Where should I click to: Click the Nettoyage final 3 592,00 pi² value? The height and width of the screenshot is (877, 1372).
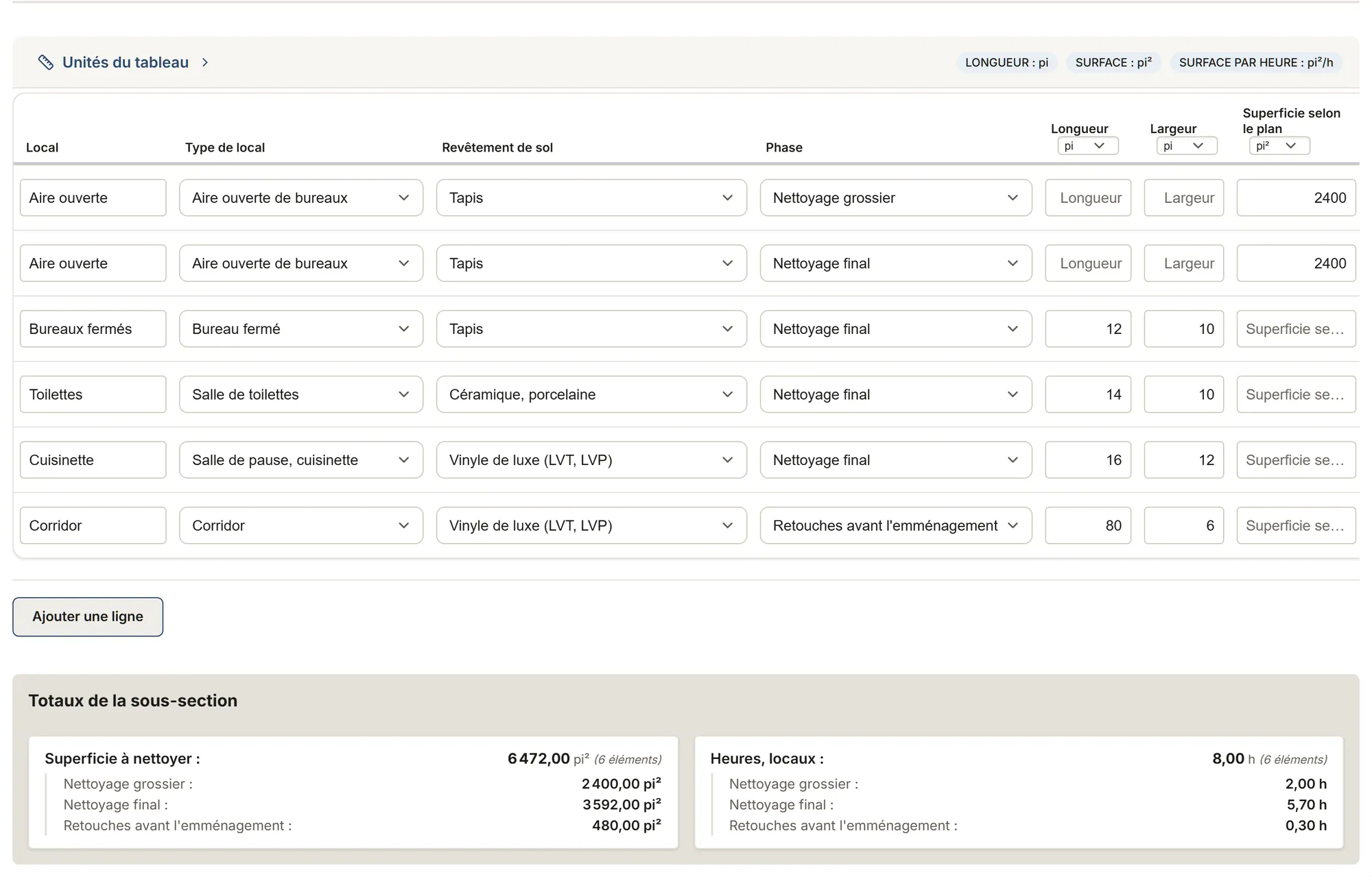(x=622, y=804)
